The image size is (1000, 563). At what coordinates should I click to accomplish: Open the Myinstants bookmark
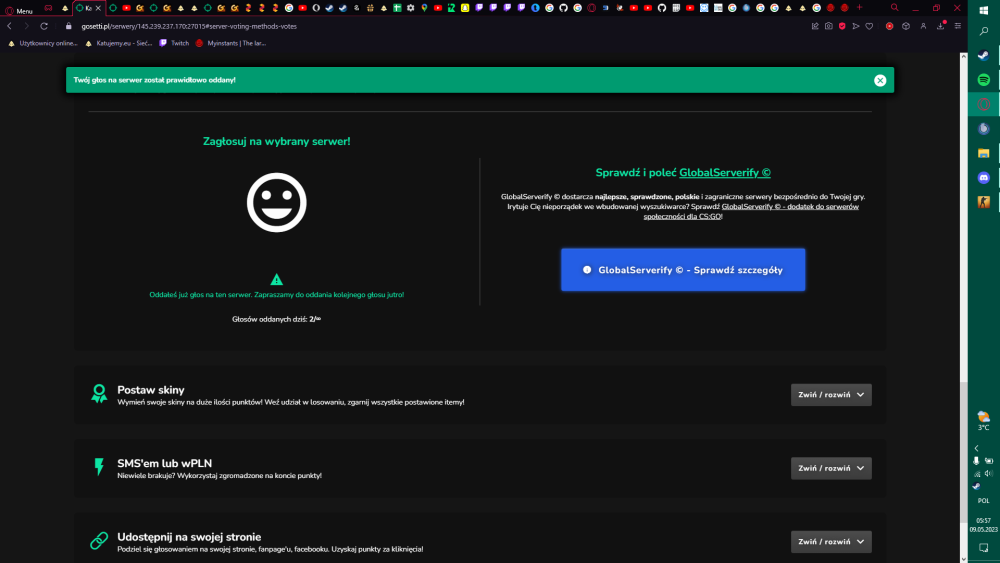(x=231, y=43)
